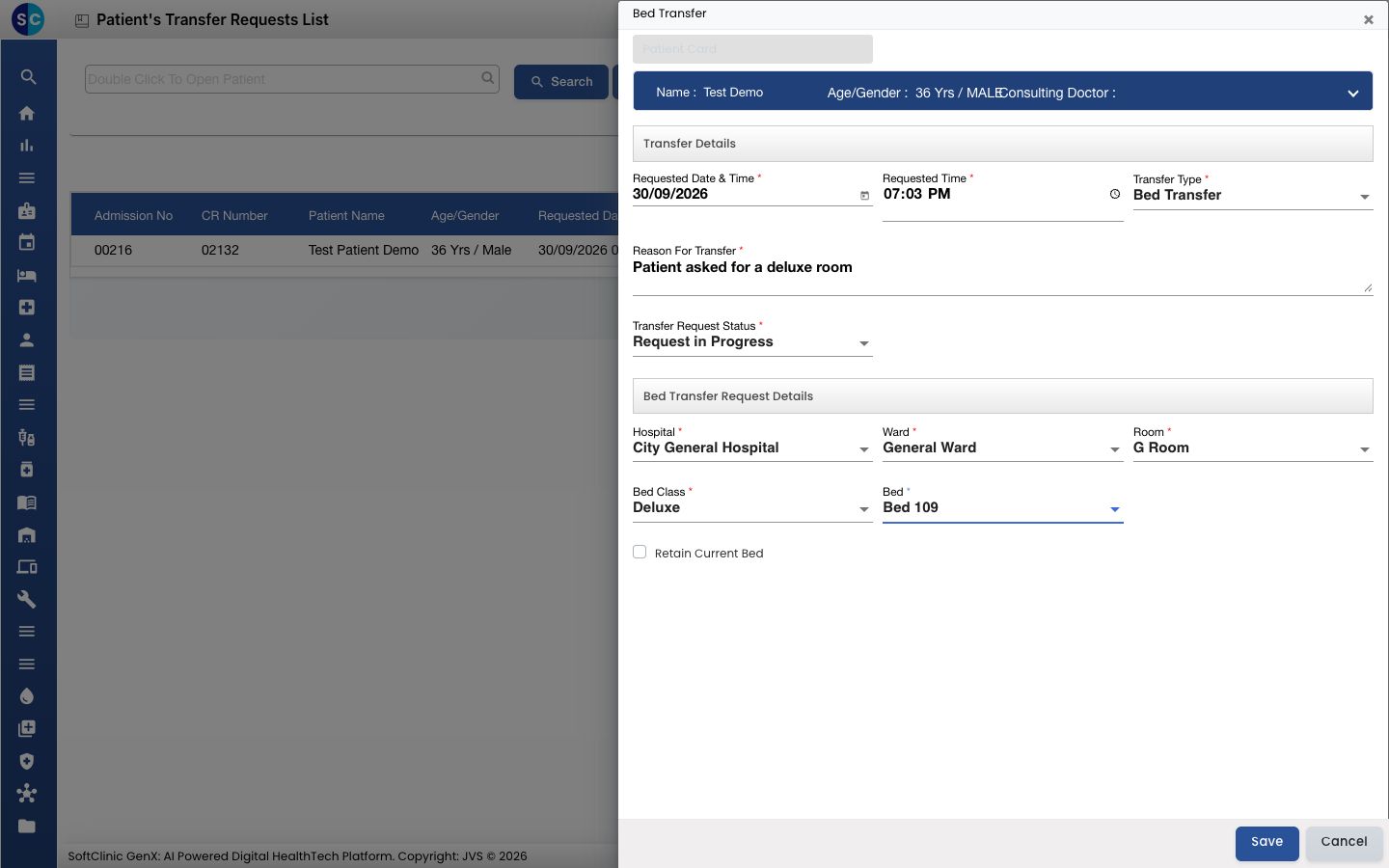Image resolution: width=1389 pixels, height=868 pixels.
Task: Close the Bed Transfer dialog
Action: [1368, 19]
